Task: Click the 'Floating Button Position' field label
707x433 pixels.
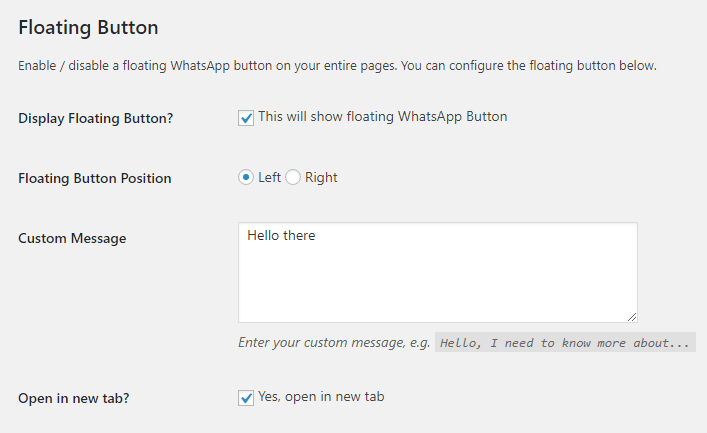Action: point(95,179)
